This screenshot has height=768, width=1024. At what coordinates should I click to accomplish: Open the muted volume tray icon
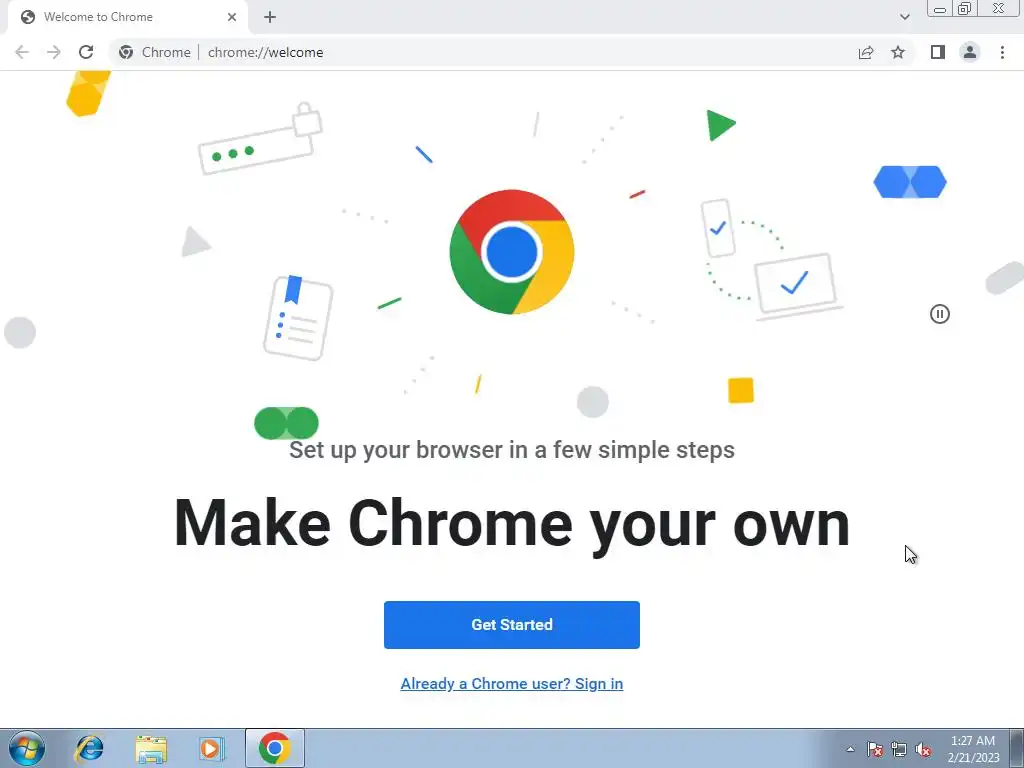923,749
